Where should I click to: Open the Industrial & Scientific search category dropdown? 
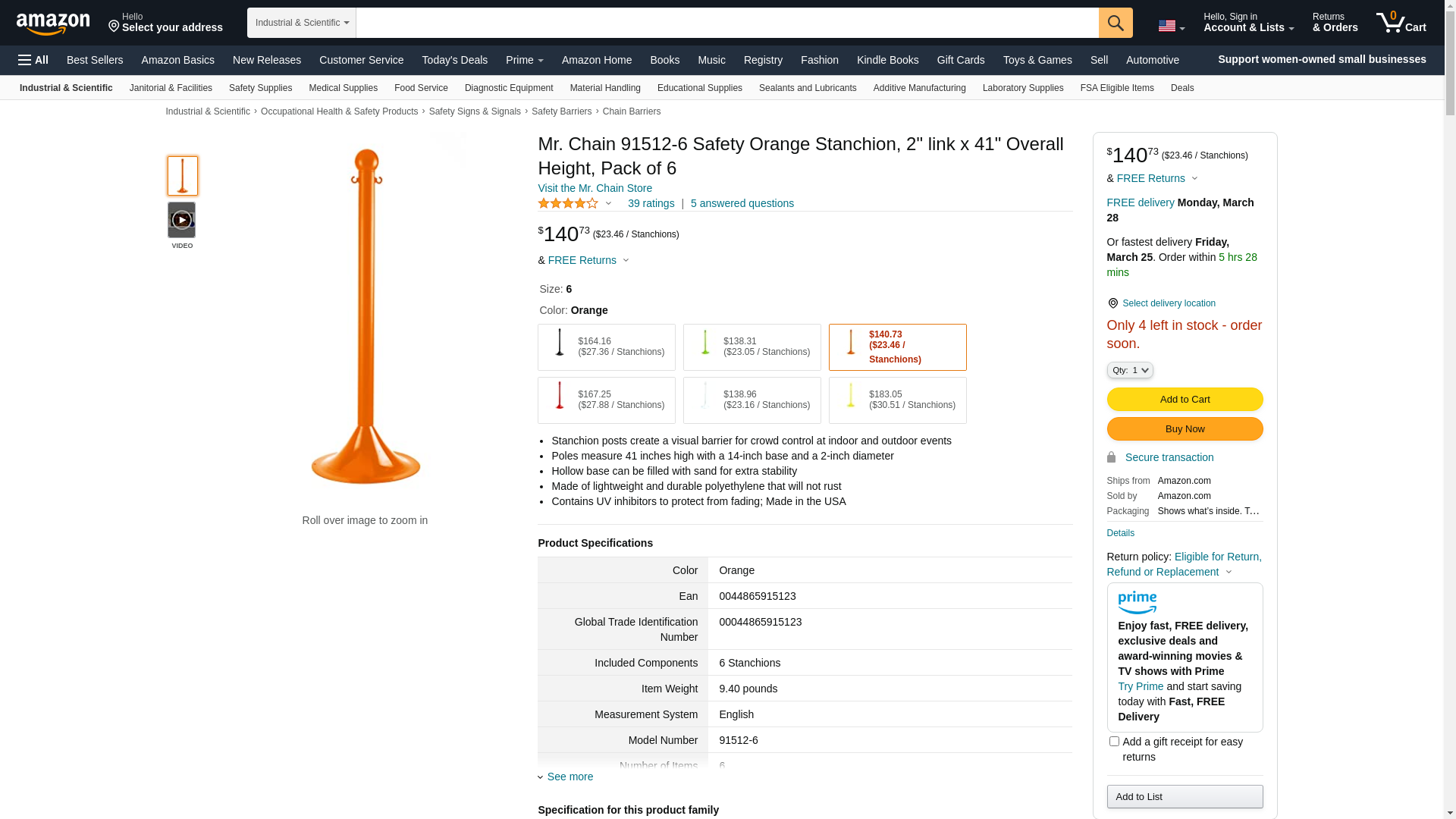(302, 23)
